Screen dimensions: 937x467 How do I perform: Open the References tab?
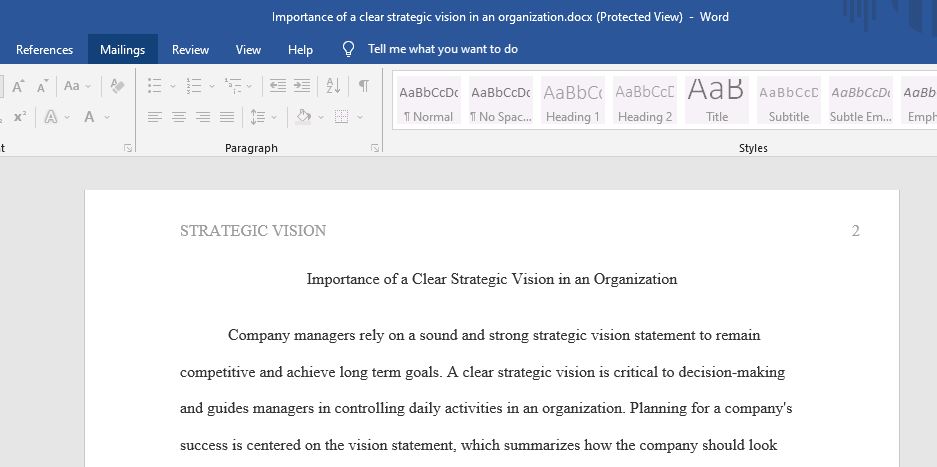click(x=44, y=50)
